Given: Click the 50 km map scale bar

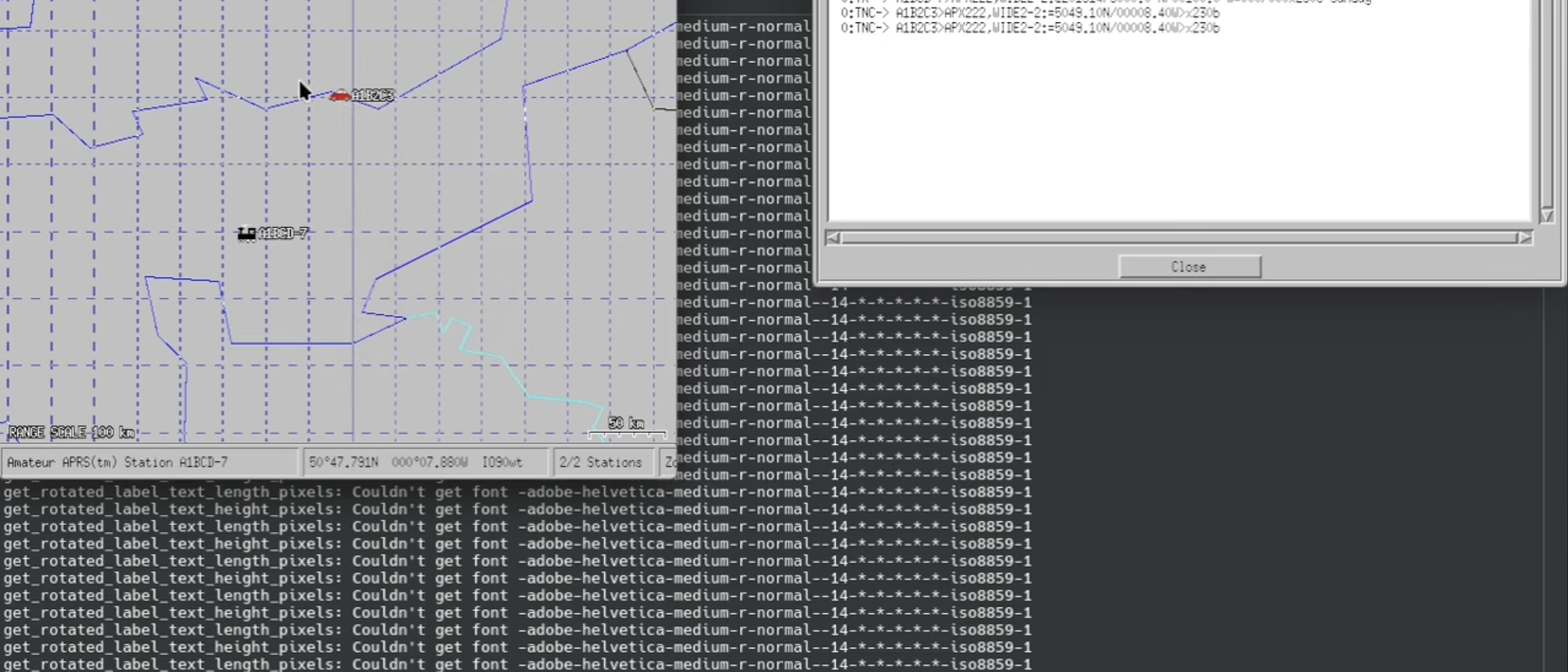Looking at the screenshot, I should point(627,434).
